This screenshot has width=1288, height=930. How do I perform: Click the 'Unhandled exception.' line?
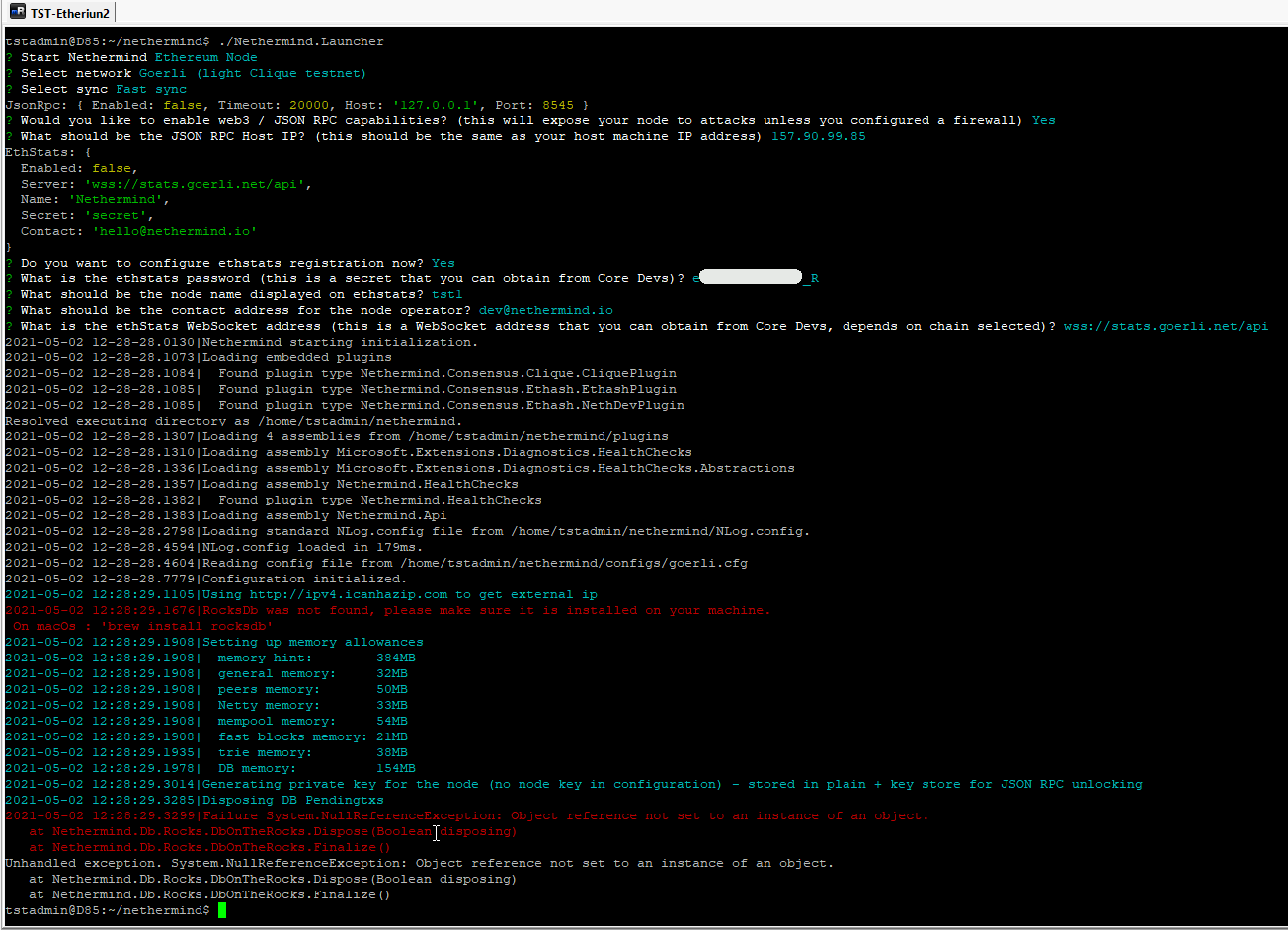click(x=420, y=863)
